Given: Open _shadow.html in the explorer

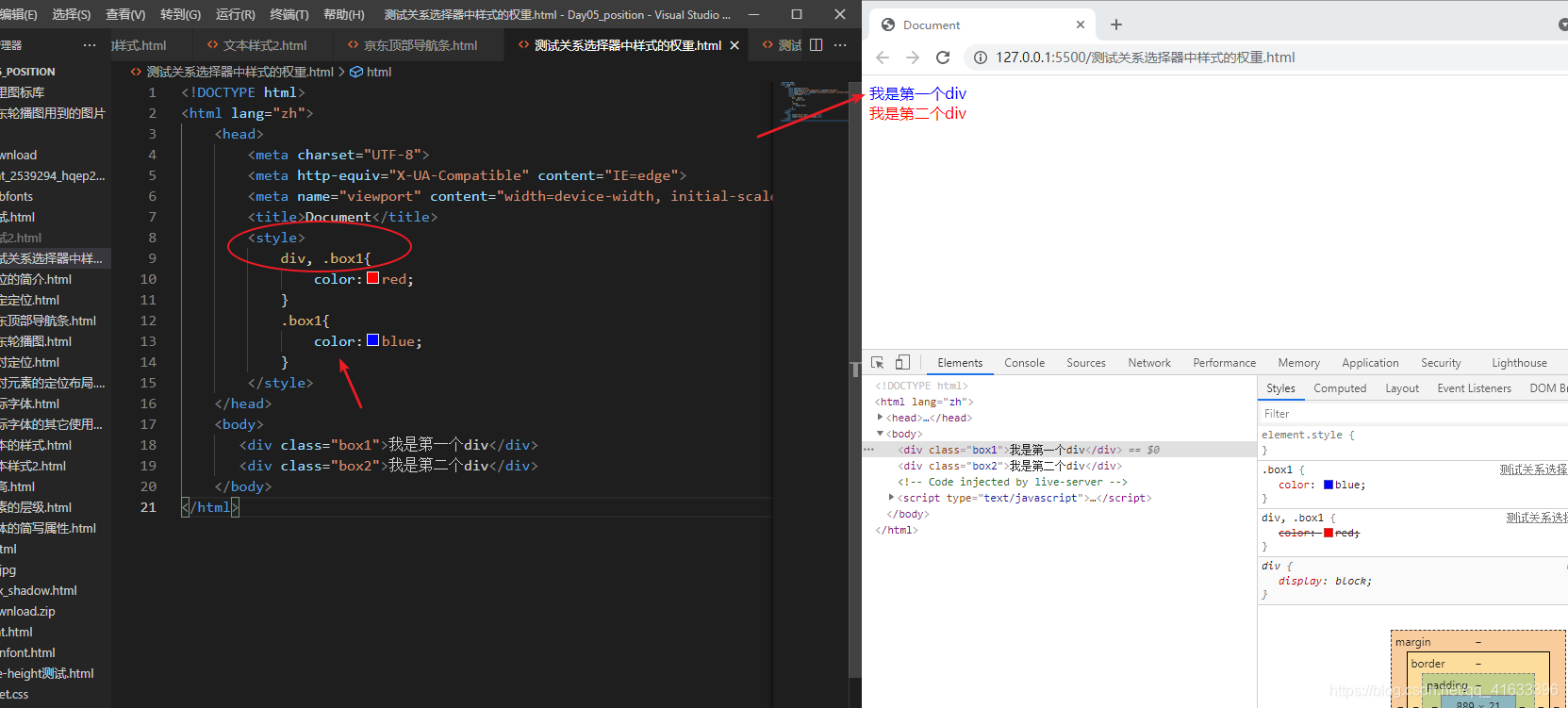Looking at the screenshot, I should pos(39,590).
